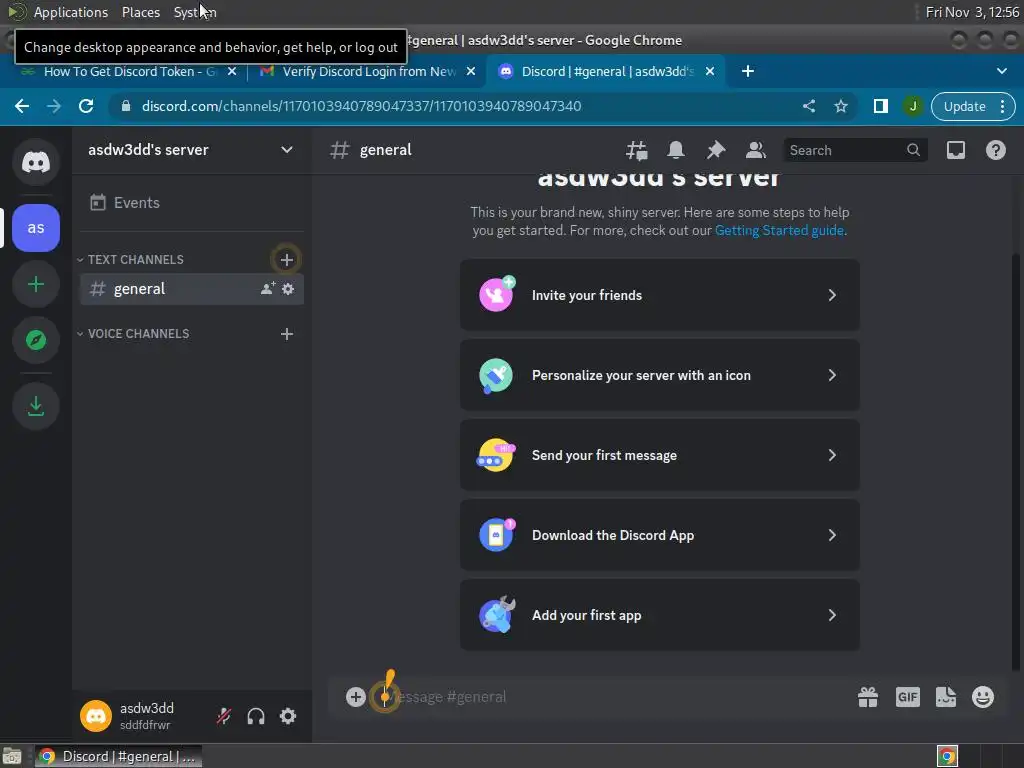Open the emoji picker

point(983,697)
